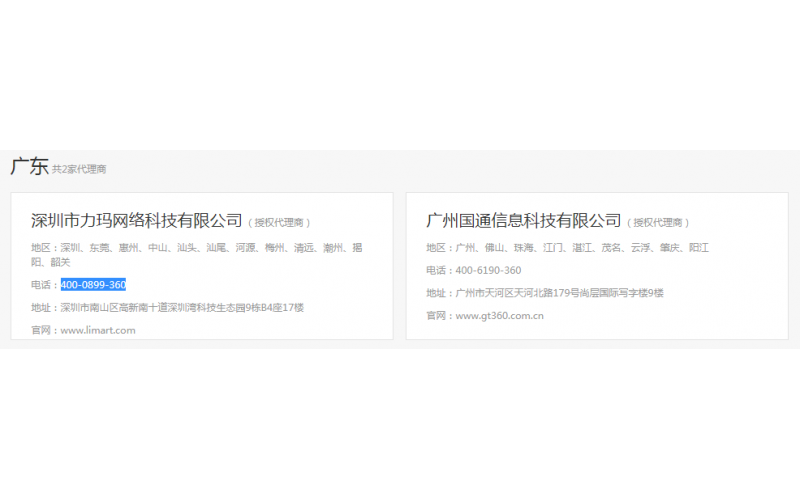Screen dimensions: 800x500
Task: Open 深圳市力玛网络科技有限公司 company title
Action: click(x=136, y=220)
